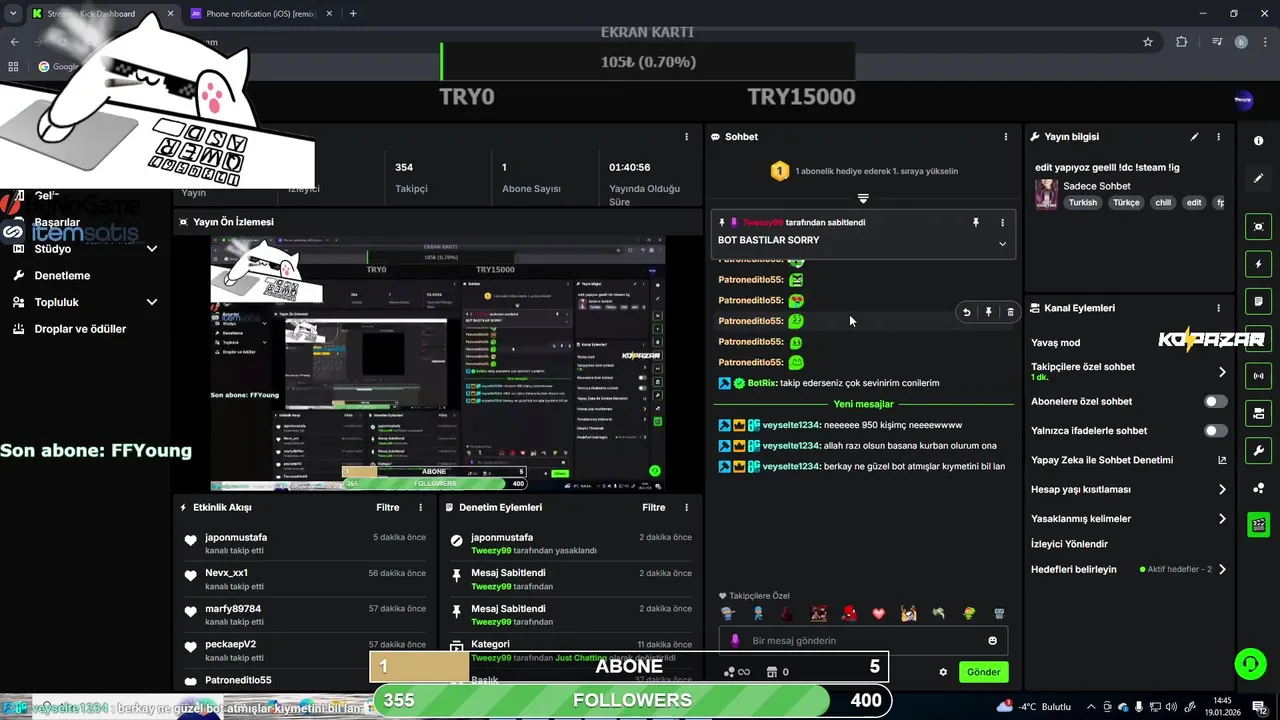Viewport: 1280px width, 720px height.
Task: Open Denetleme in the left sidebar
Action: (x=62, y=276)
